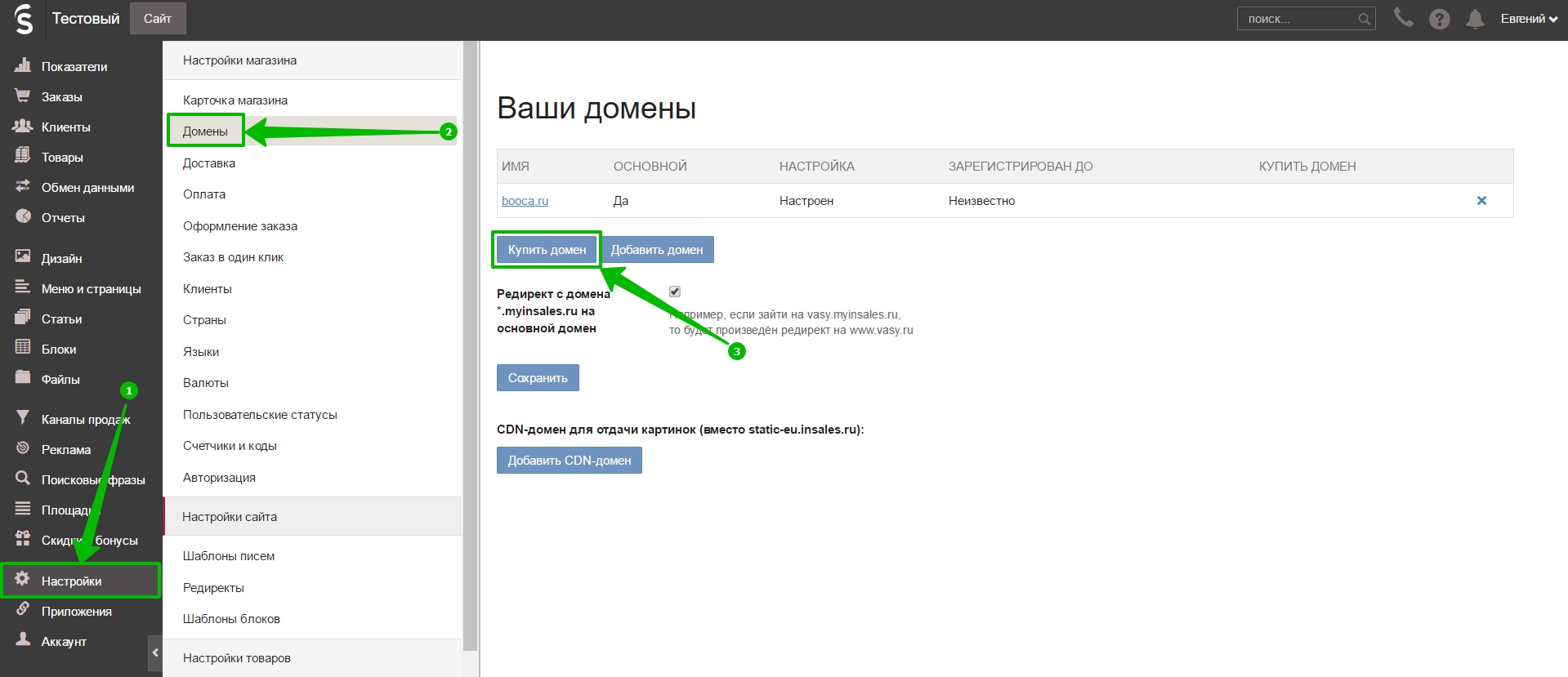The width and height of the screenshot is (1568, 677).
Task: Open Orders via the cart icon
Action: tap(23, 96)
